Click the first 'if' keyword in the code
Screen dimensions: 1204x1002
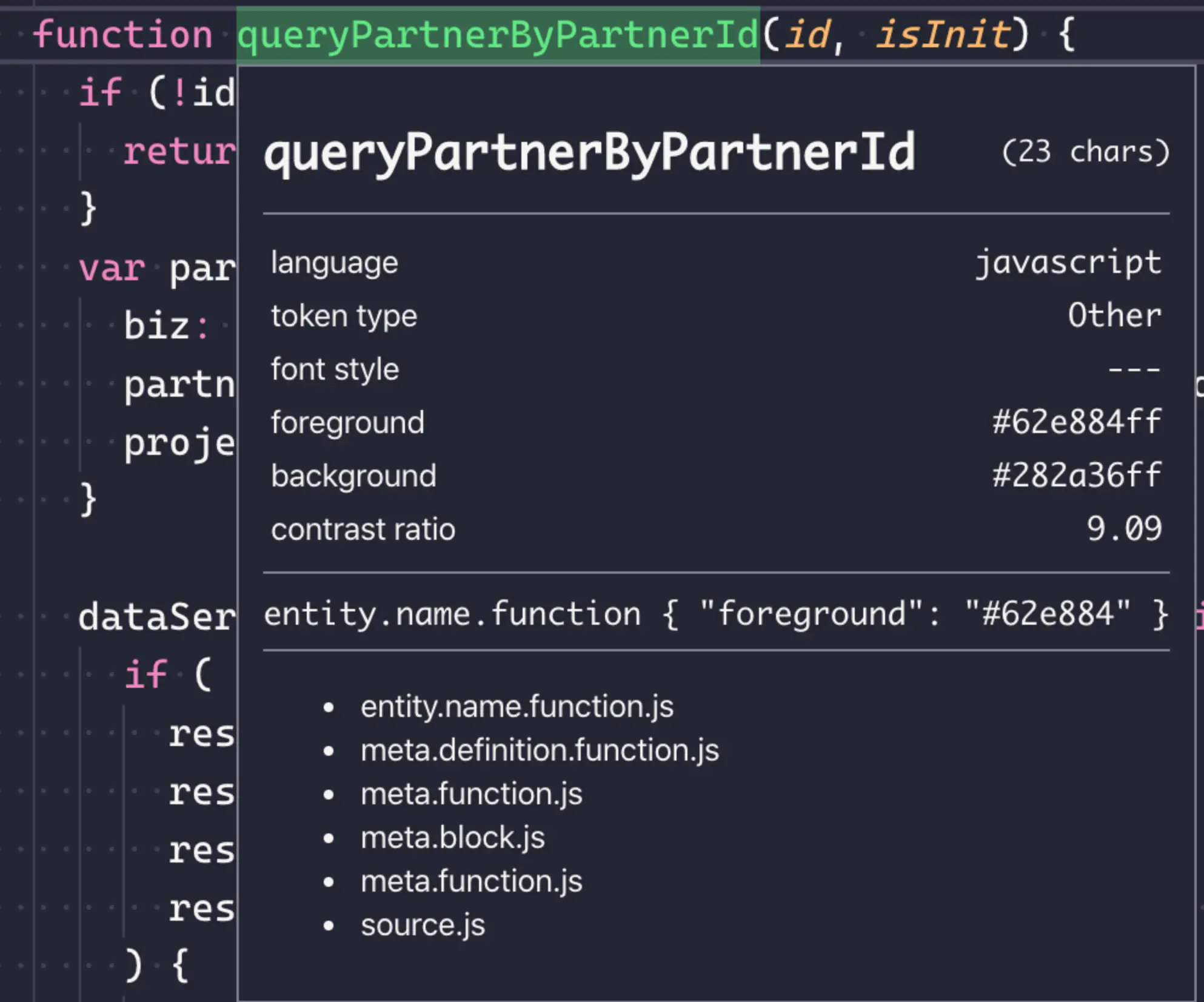tap(101, 93)
